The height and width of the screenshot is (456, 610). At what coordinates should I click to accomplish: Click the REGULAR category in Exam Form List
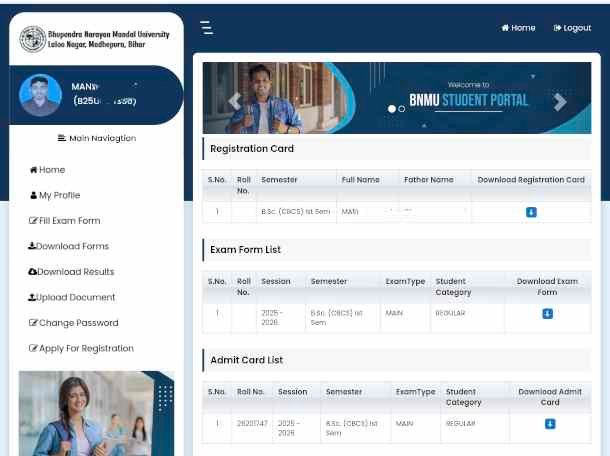pos(450,313)
